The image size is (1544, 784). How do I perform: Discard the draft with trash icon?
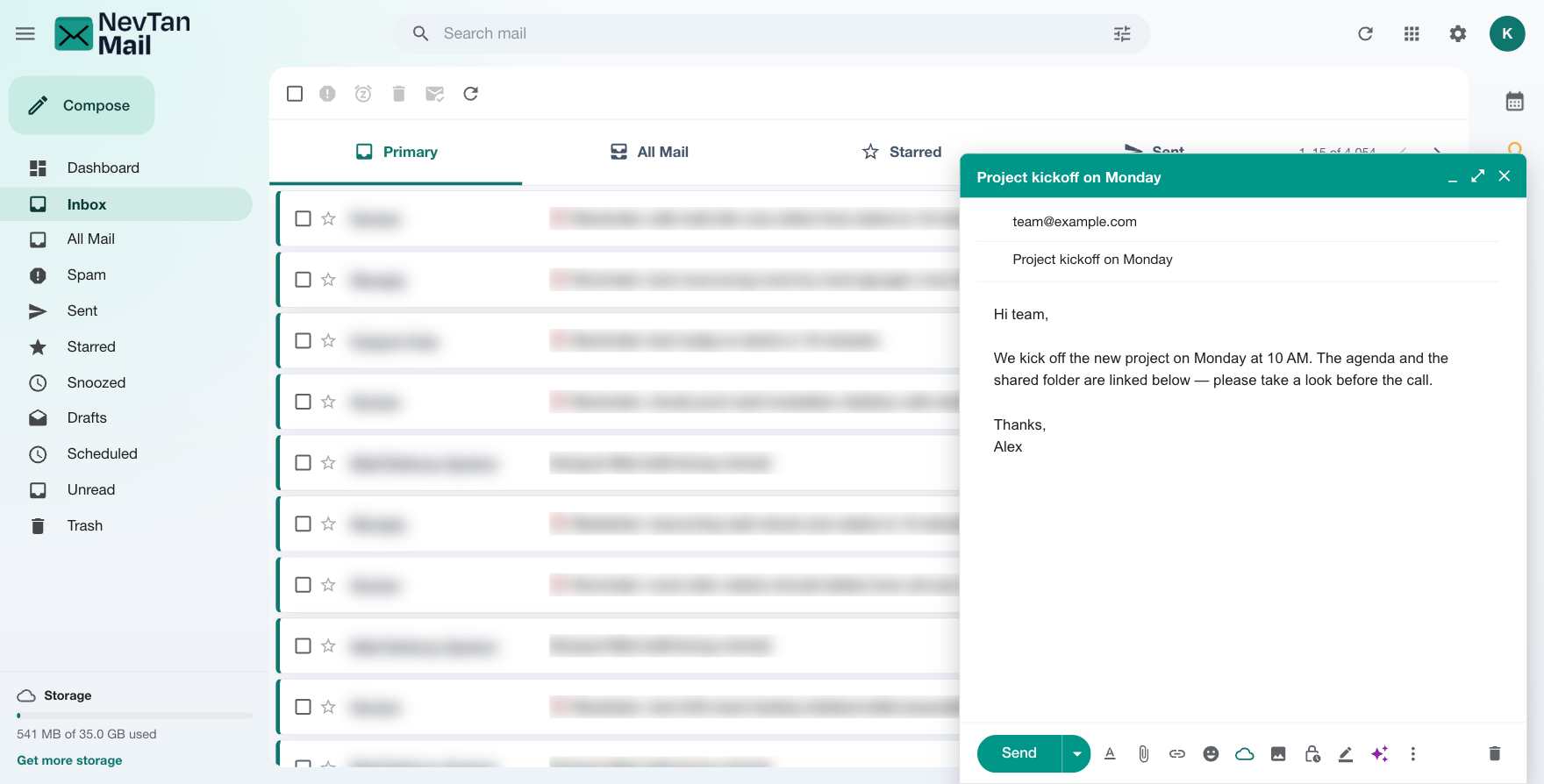1495,753
